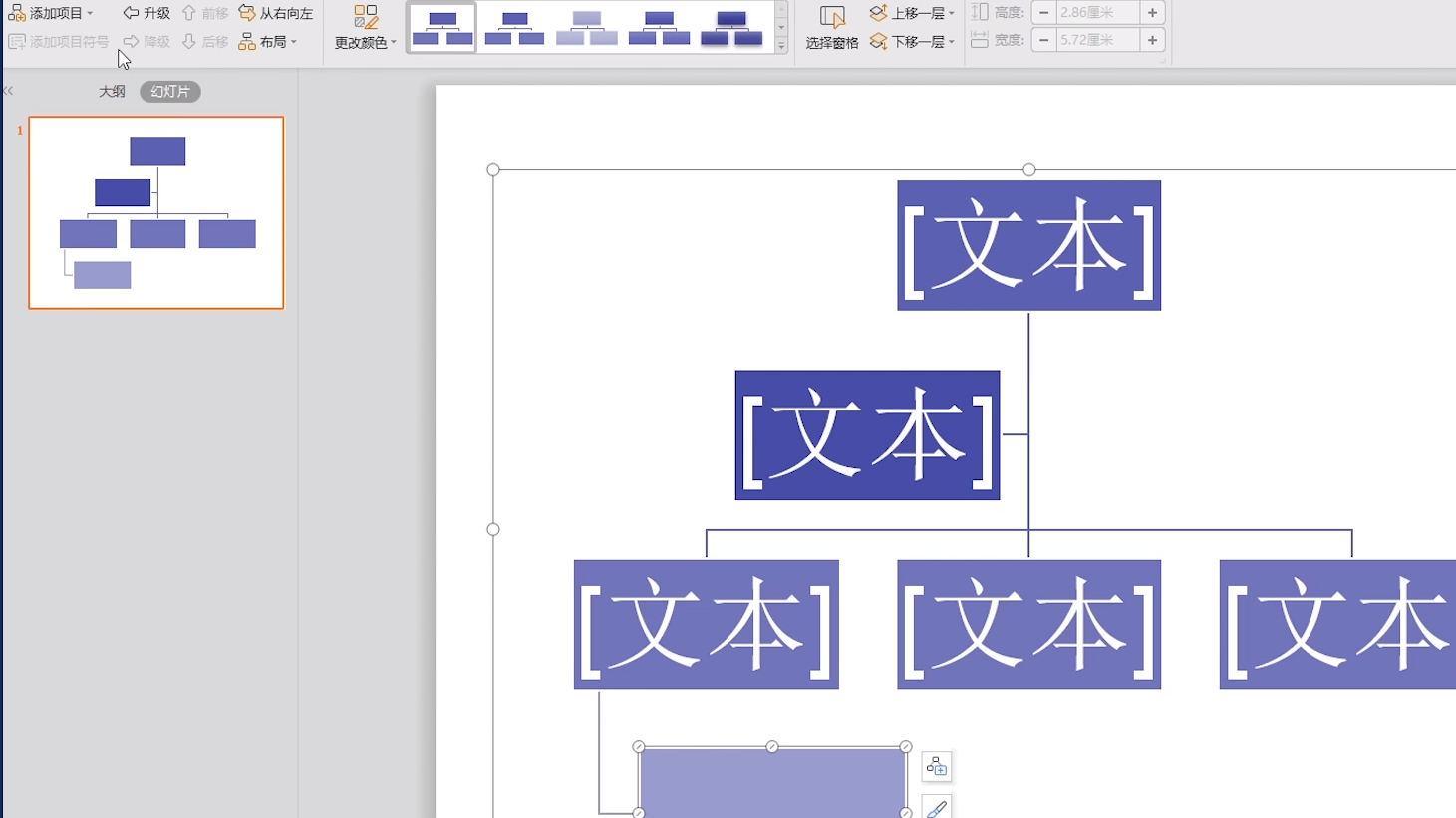Select the dark assistant [文本] box
Image resolution: width=1456 pixels, height=818 pixels.
pos(867,435)
